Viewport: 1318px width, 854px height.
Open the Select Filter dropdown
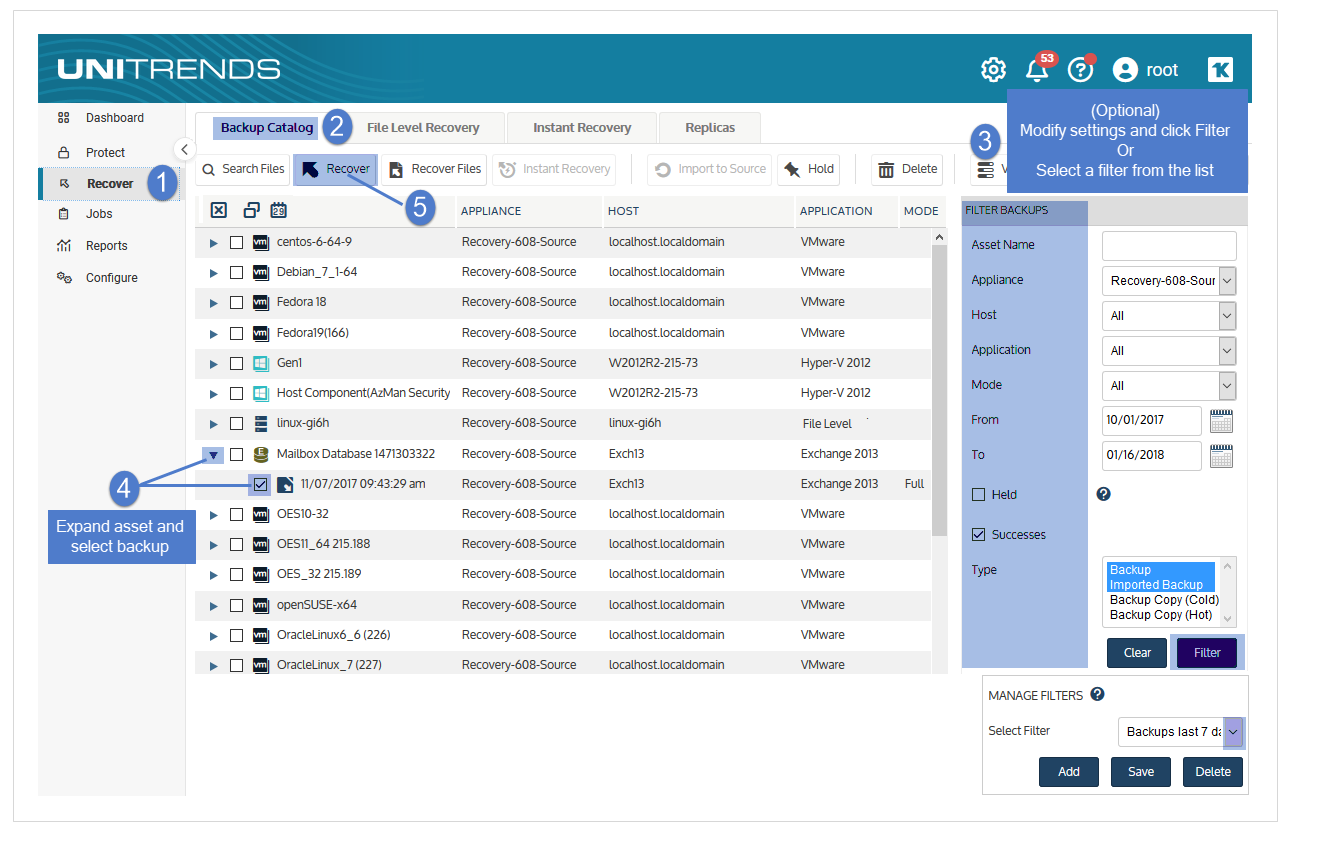tap(1180, 732)
